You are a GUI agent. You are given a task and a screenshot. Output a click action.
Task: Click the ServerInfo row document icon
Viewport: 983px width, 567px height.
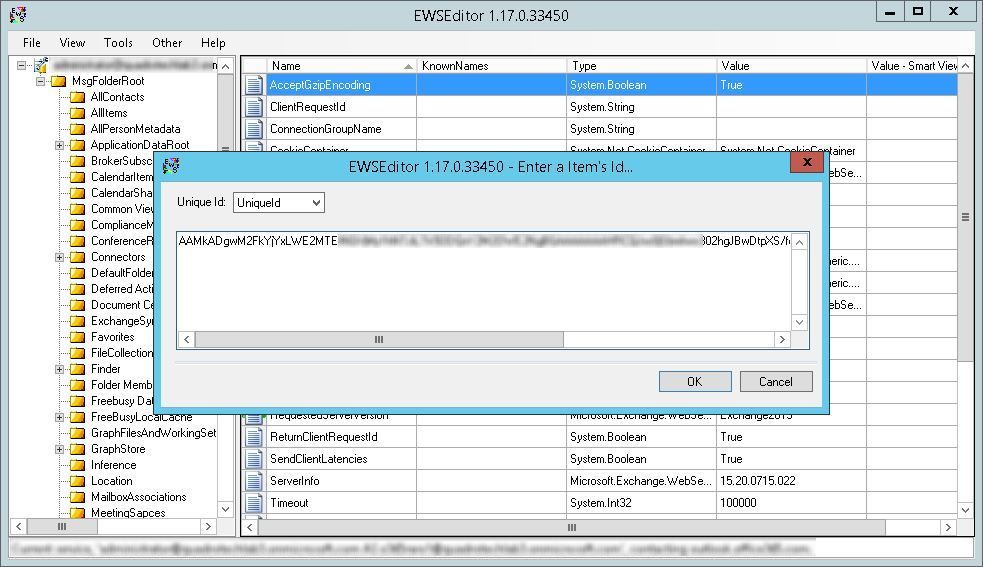point(254,480)
